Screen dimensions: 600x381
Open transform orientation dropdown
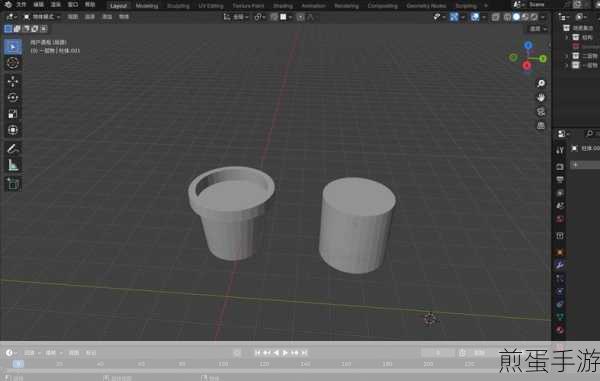click(236, 17)
